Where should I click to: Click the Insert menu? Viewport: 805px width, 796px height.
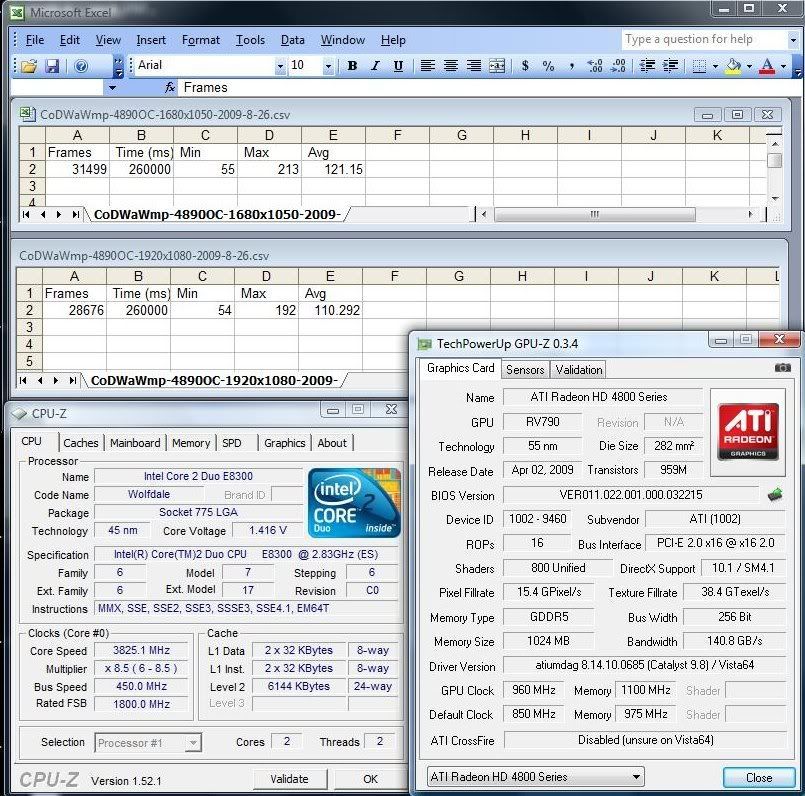(151, 40)
